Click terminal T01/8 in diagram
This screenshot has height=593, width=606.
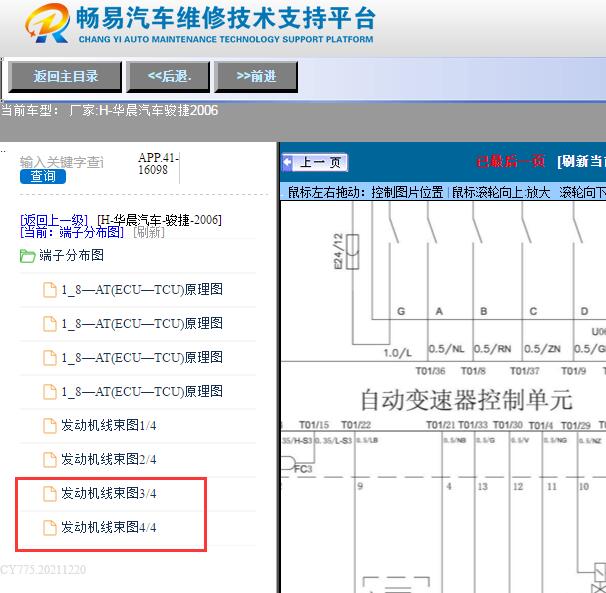click(473, 371)
